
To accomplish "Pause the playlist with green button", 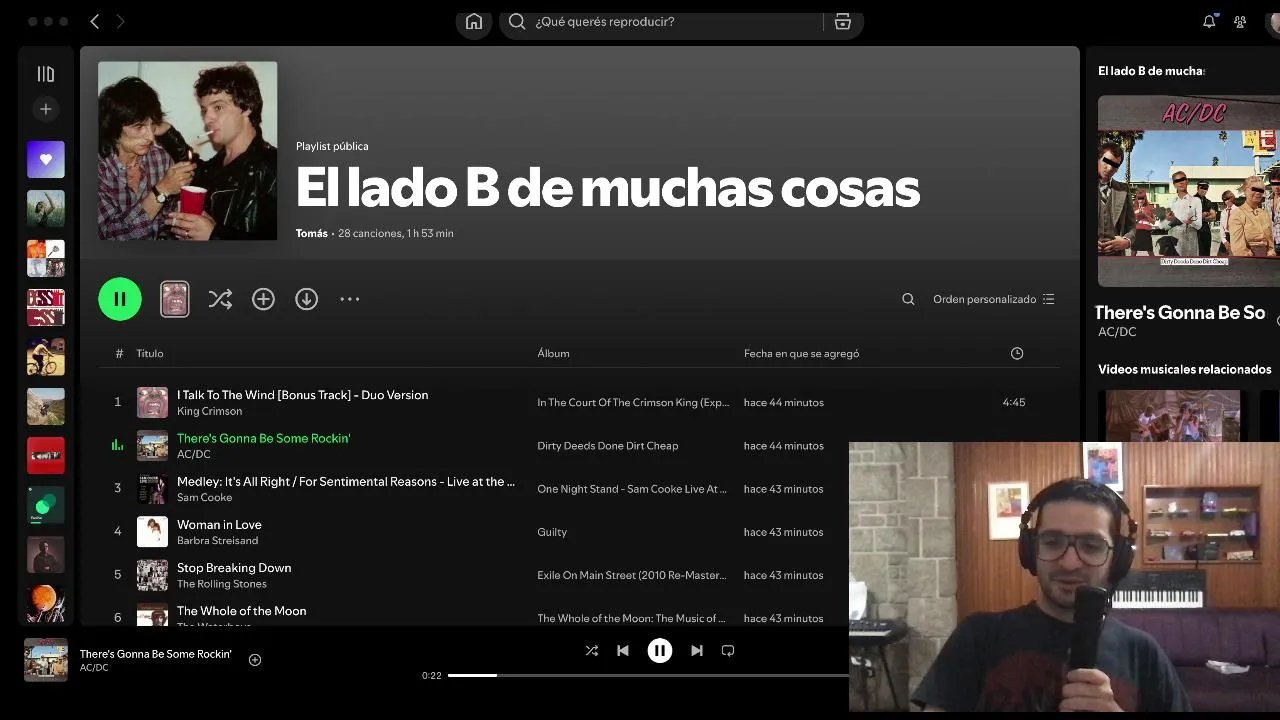I will click(120, 299).
